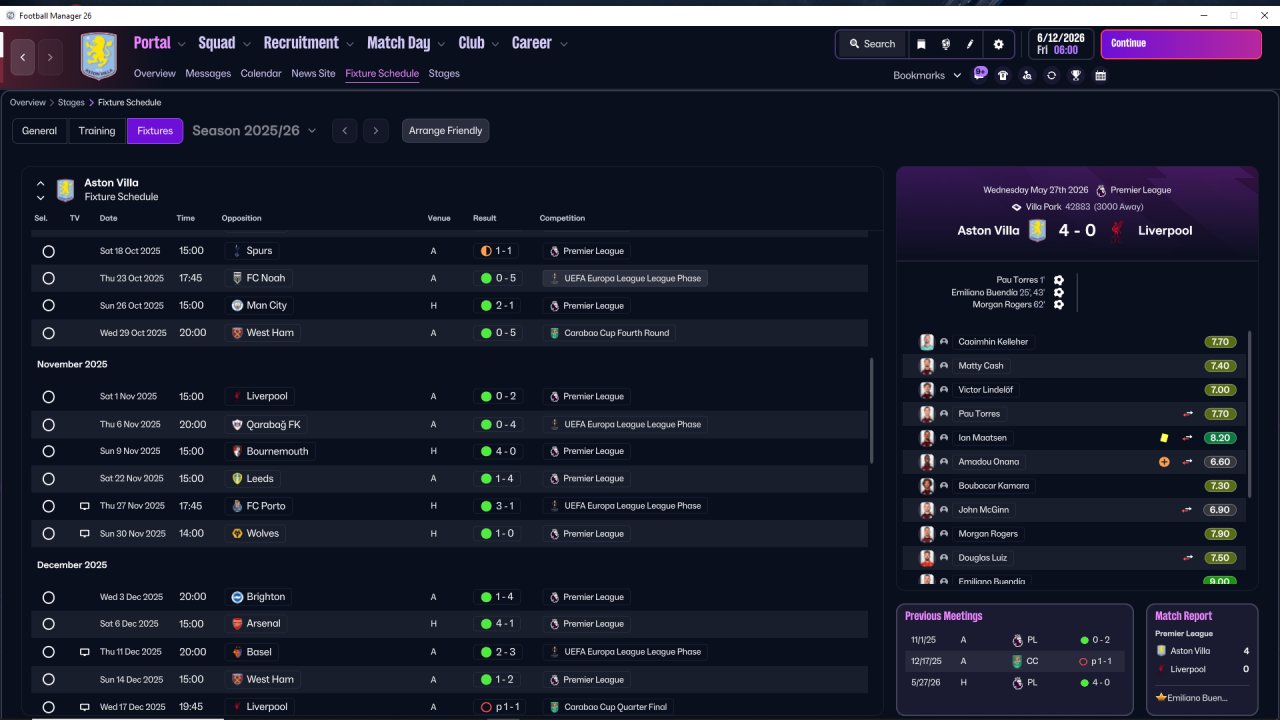Click the TV broadcast icon on Wolves row
Image resolution: width=1280 pixels, height=720 pixels.
pyautogui.click(x=85, y=534)
